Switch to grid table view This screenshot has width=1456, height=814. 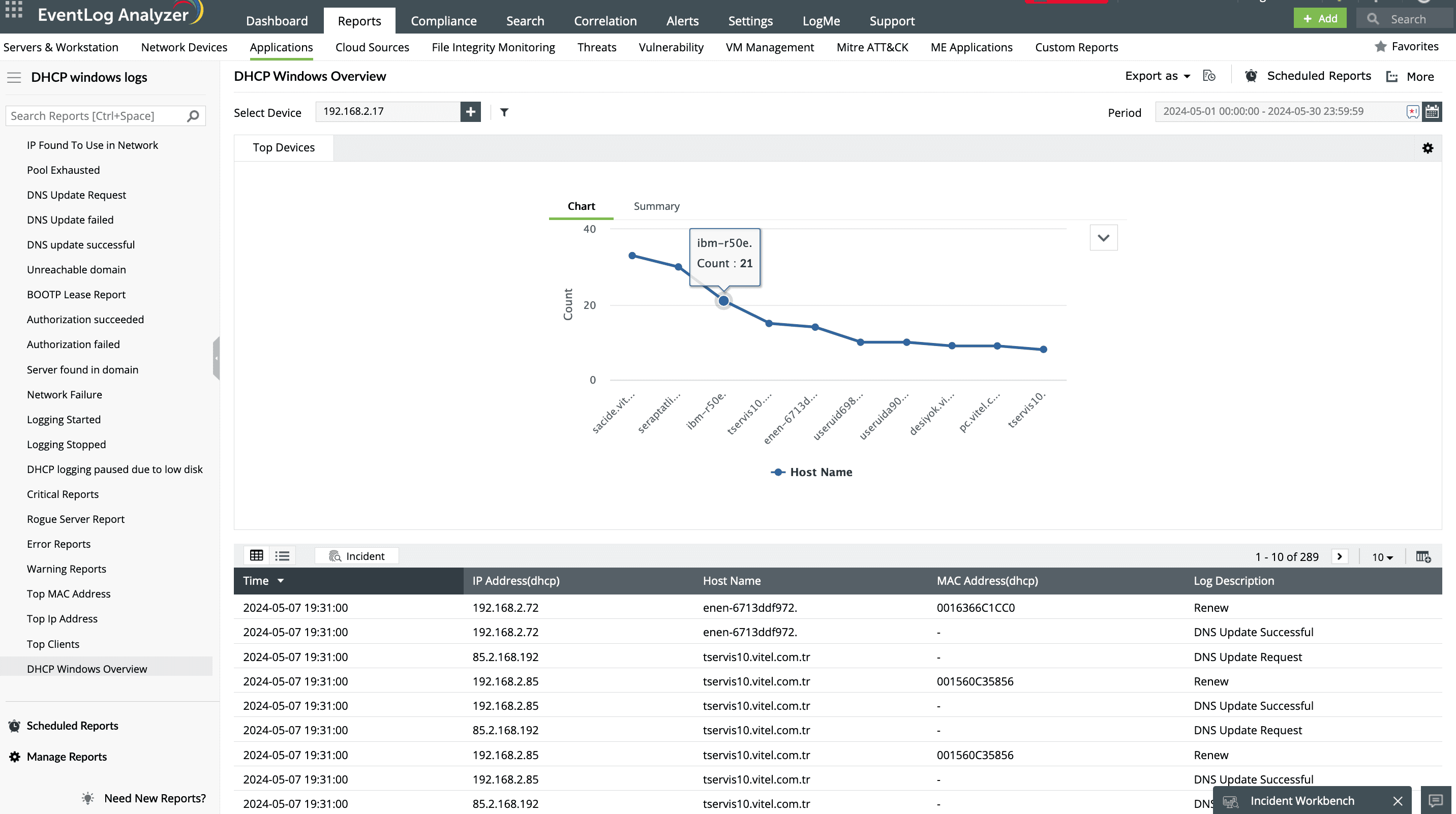[257, 556]
